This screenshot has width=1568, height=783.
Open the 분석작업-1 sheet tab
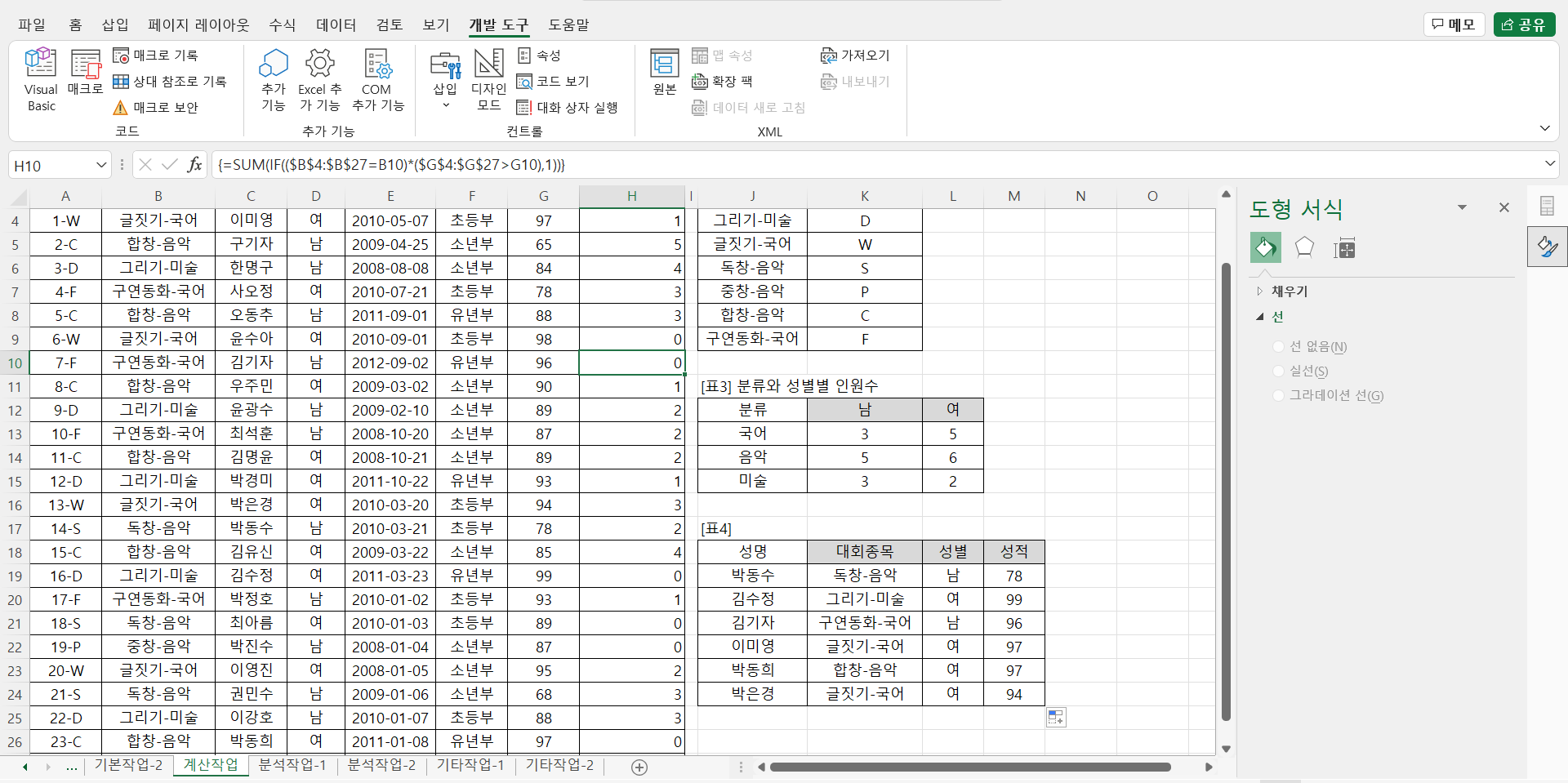click(292, 765)
